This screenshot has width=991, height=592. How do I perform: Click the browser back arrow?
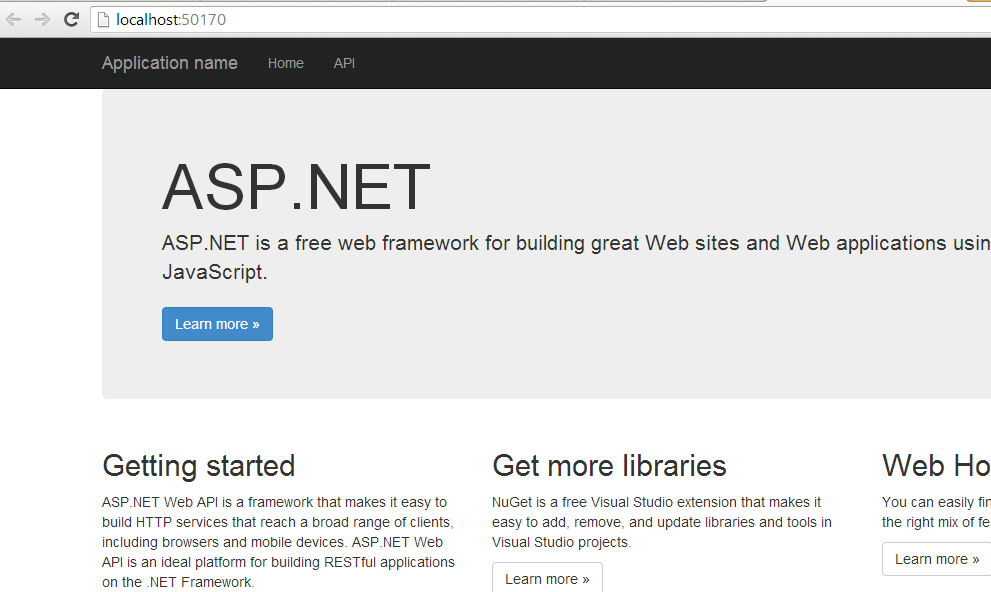tap(14, 19)
